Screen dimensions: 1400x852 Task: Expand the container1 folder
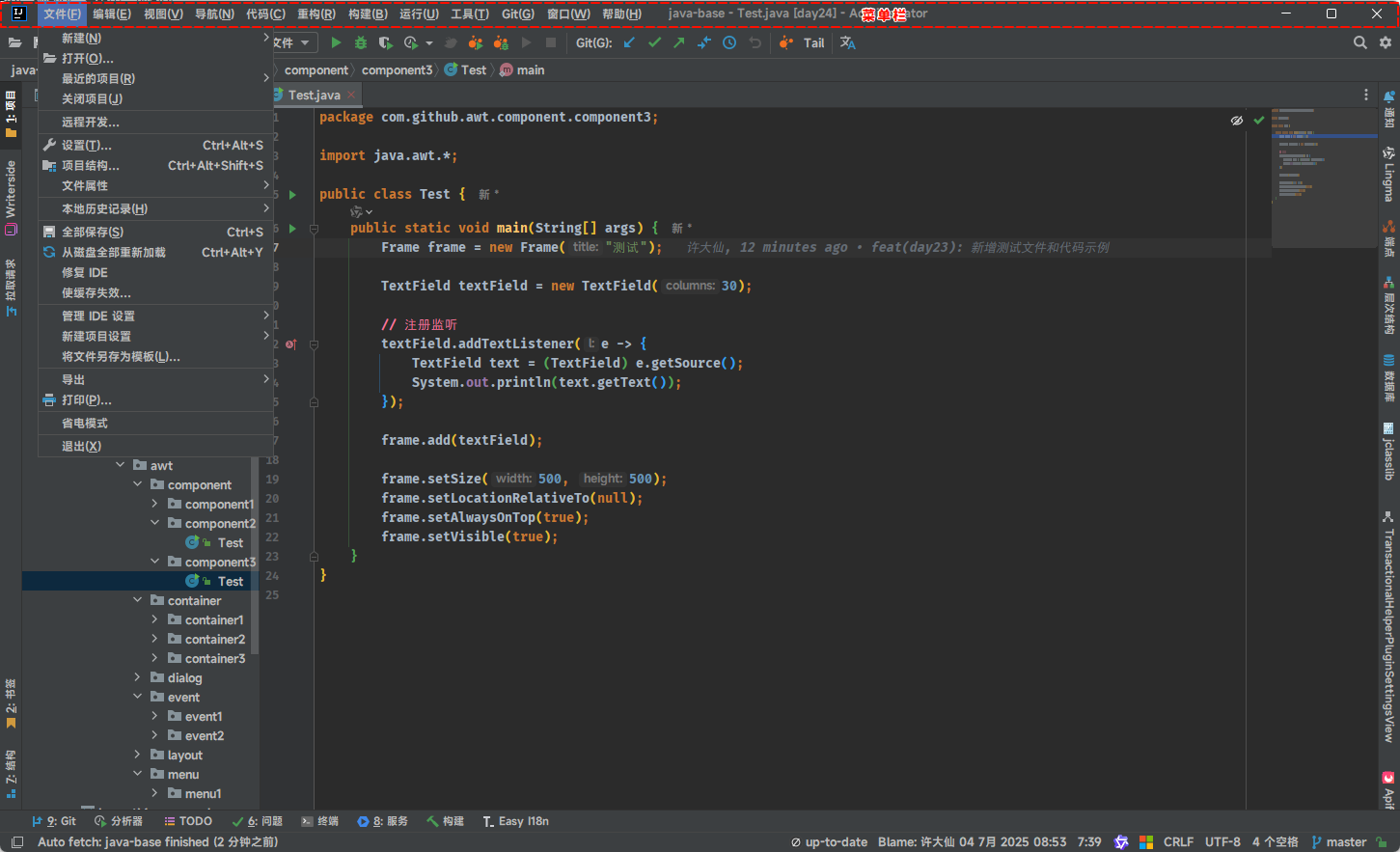pos(155,619)
